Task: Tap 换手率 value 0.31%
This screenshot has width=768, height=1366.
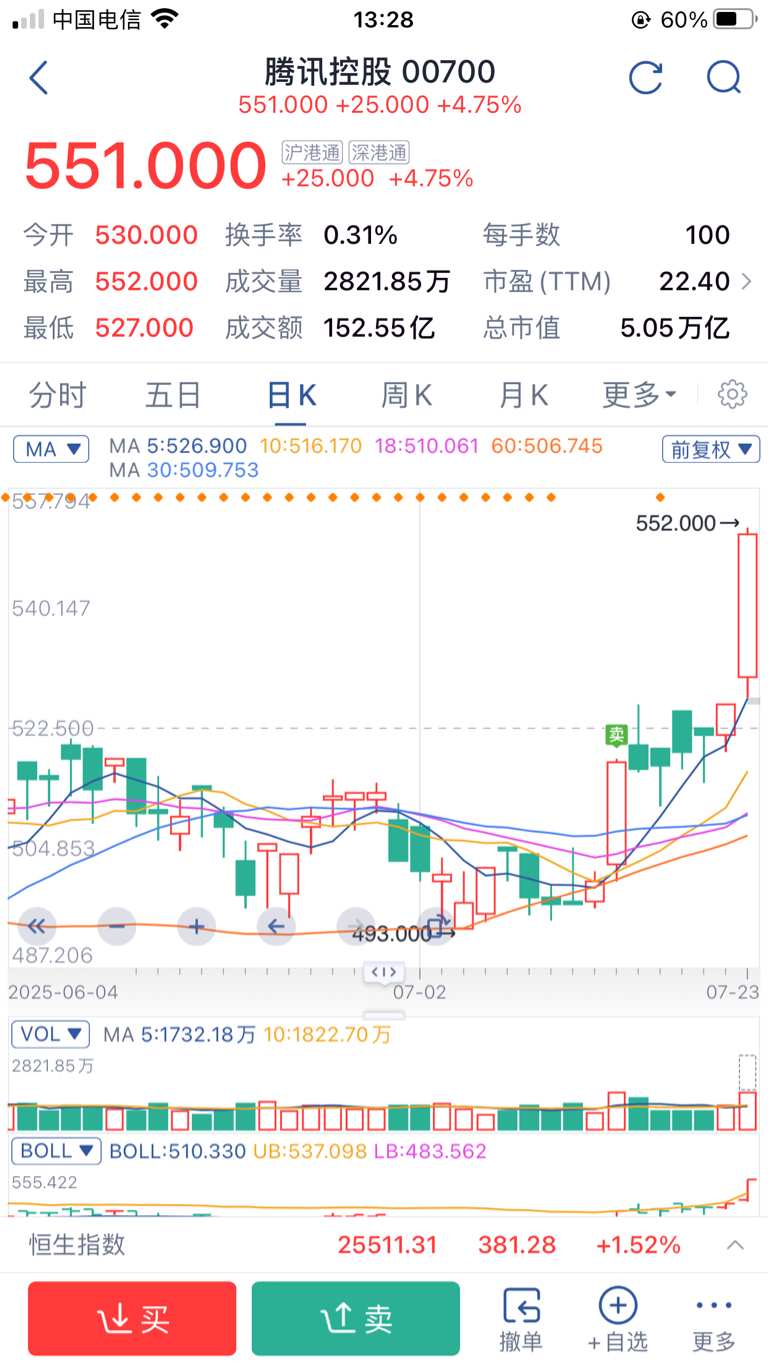Action: [360, 236]
